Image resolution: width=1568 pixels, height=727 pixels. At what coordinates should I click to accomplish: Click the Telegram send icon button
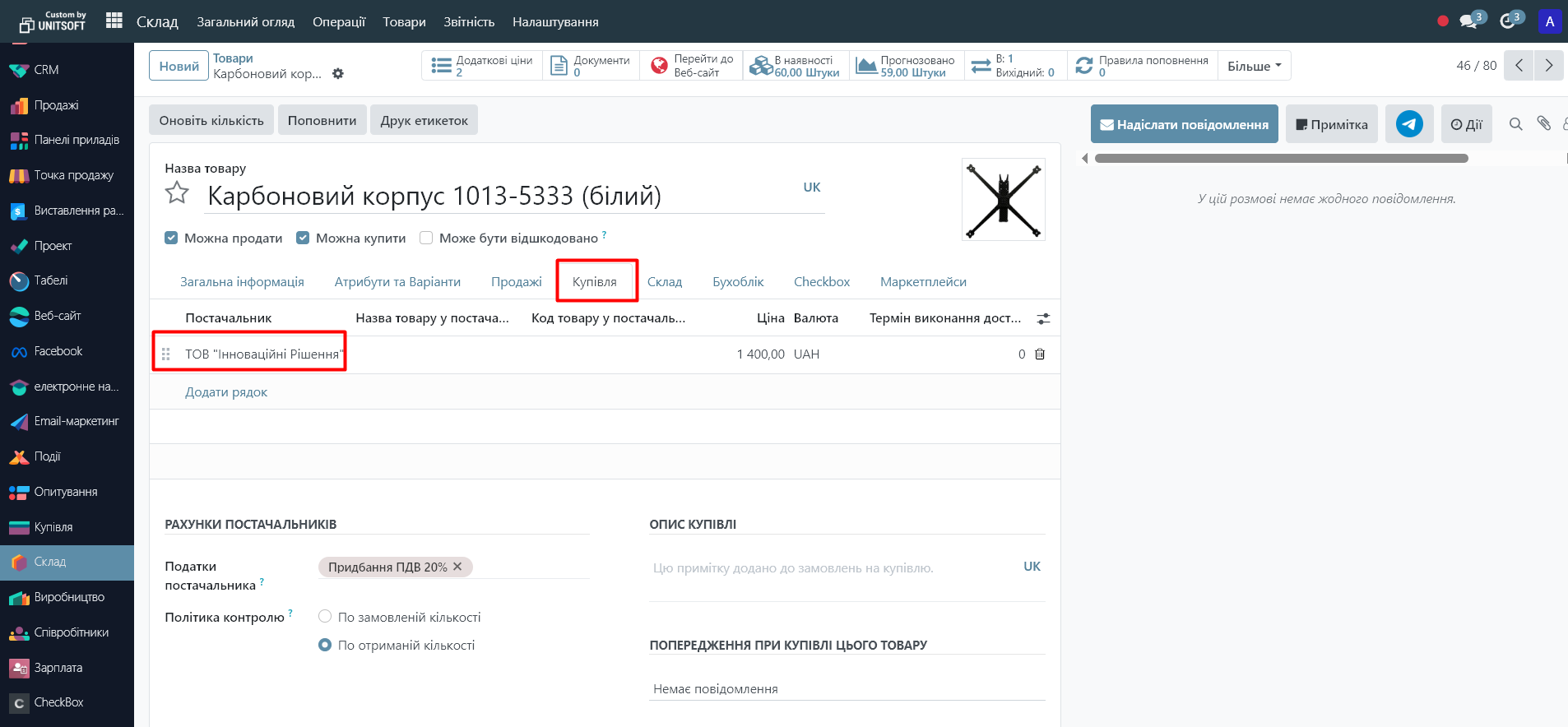(x=1408, y=124)
